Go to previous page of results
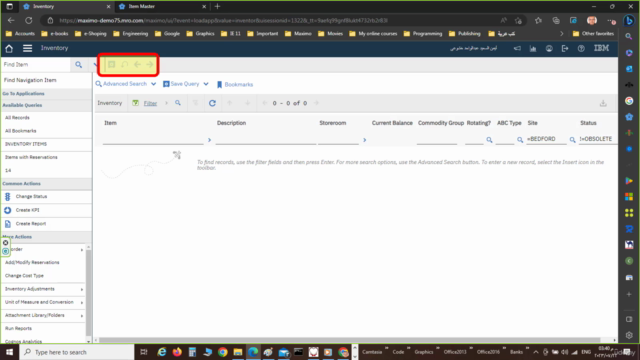This screenshot has width=640, height=360. point(264,103)
